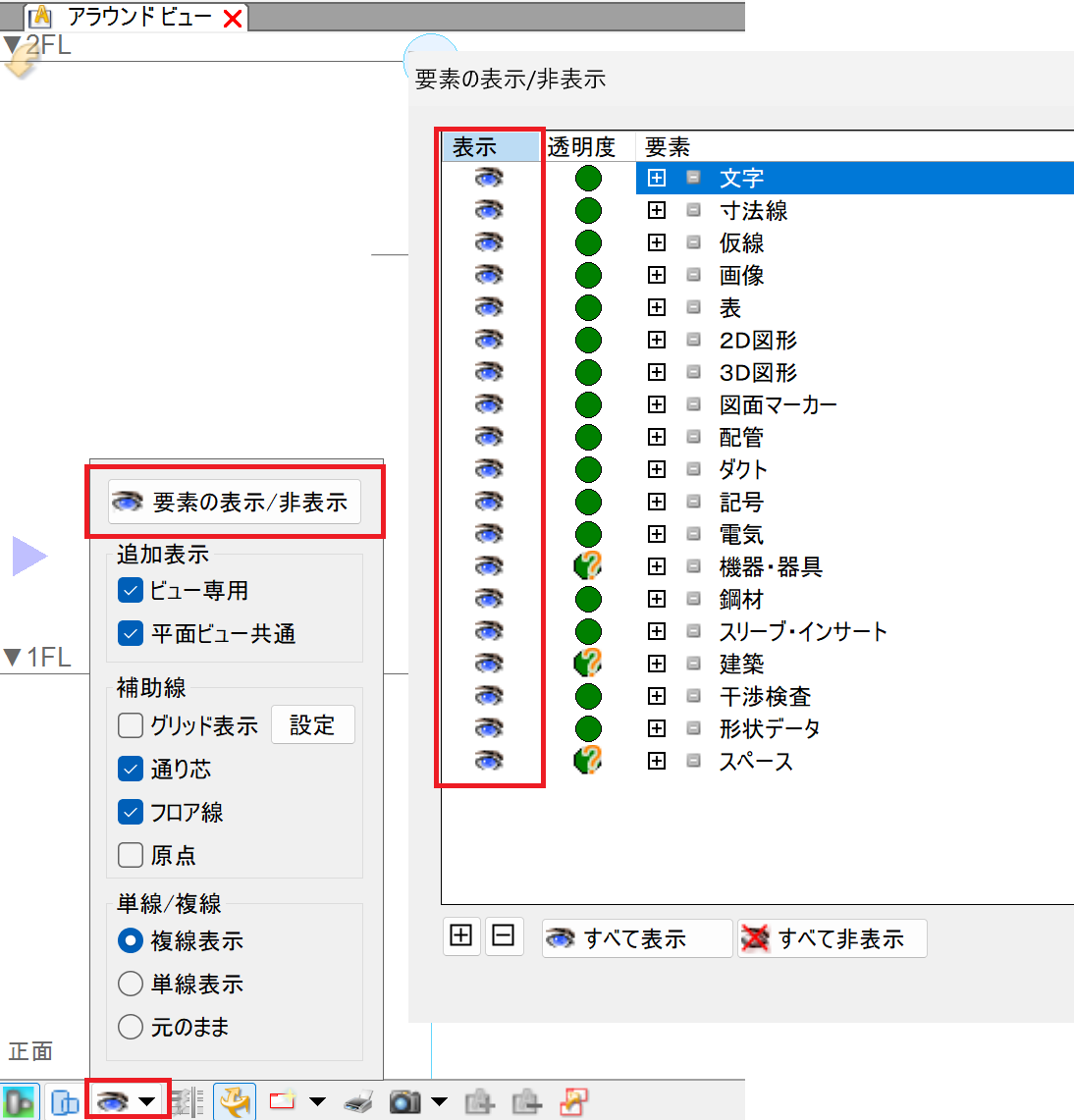The height and width of the screenshot is (1120, 1074).
Task: Click the orange rotate arrow toolbar icon
Action: (x=235, y=1102)
